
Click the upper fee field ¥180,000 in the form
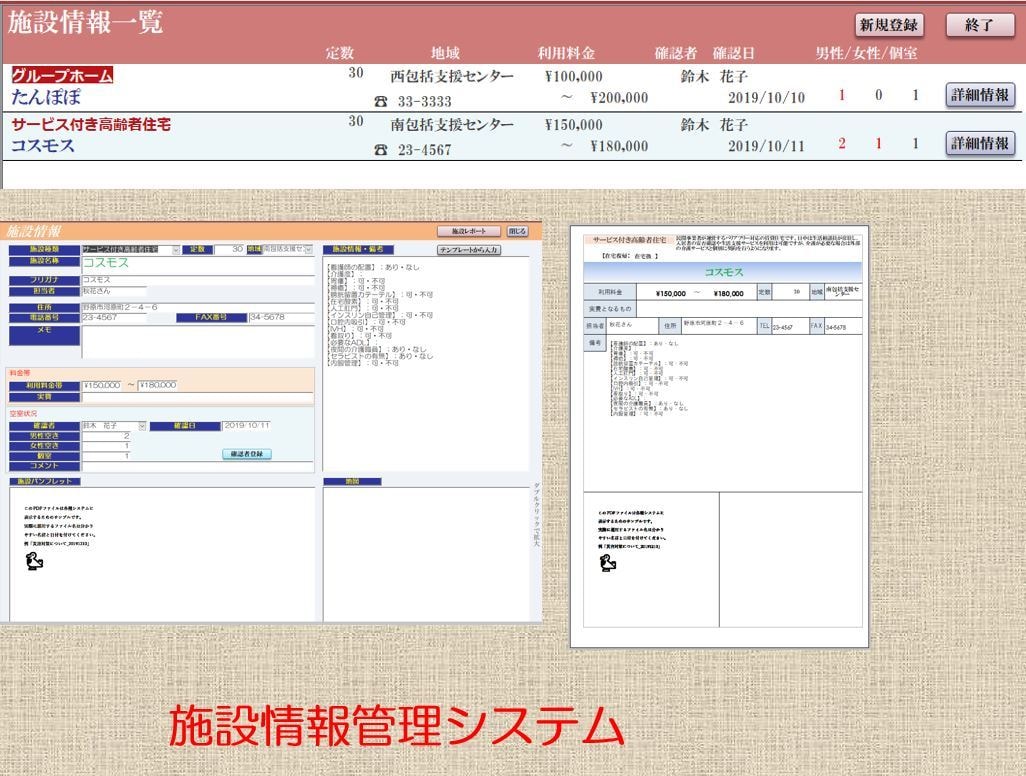157,385
